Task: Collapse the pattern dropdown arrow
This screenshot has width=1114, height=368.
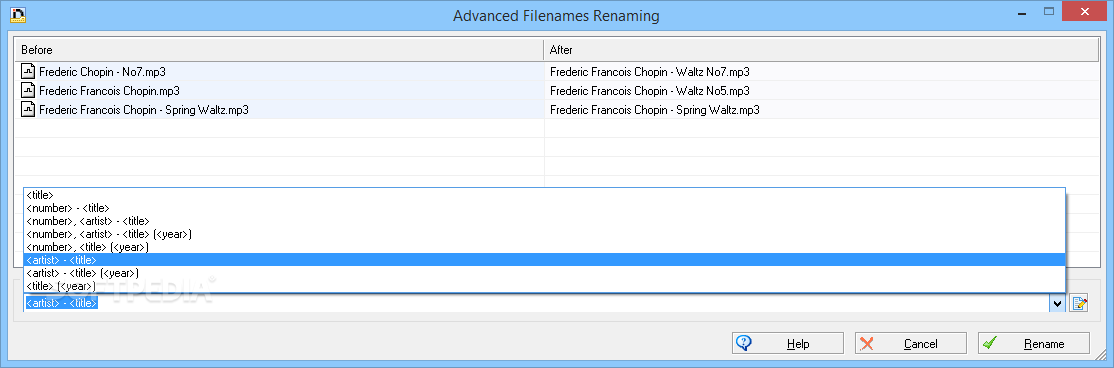Action: coord(1058,303)
